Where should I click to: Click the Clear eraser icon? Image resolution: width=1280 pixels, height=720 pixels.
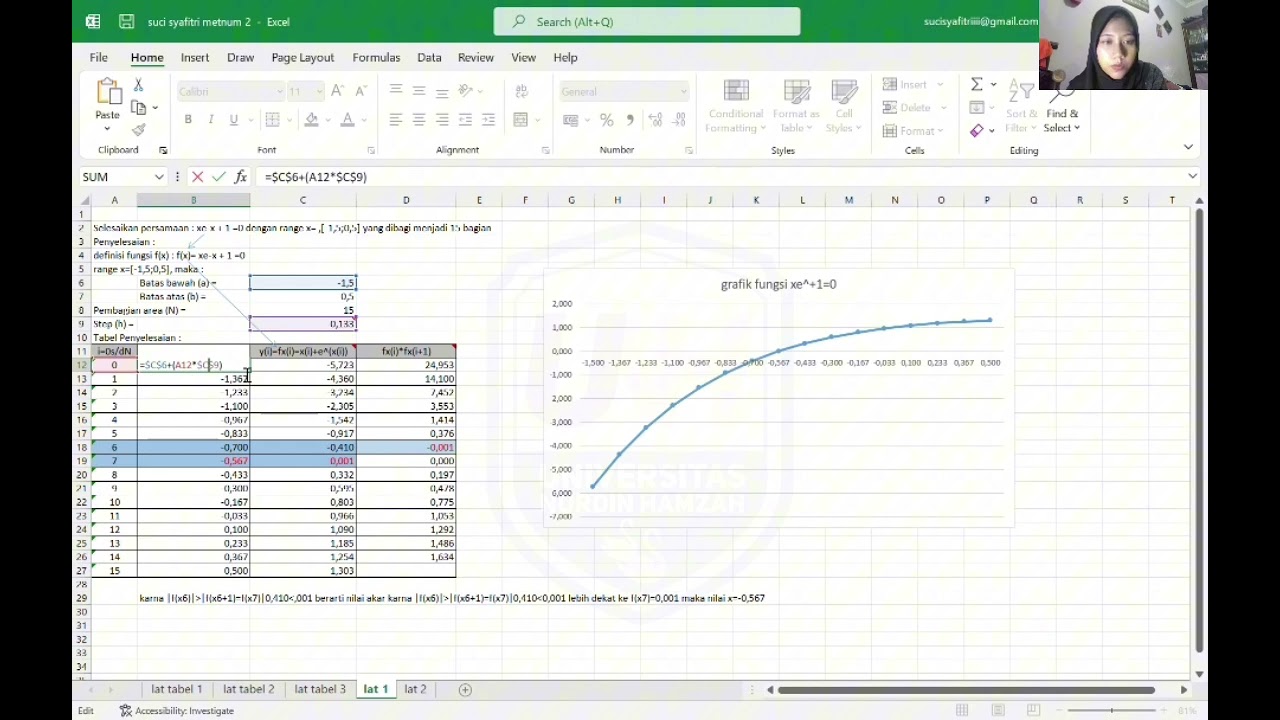(x=977, y=130)
